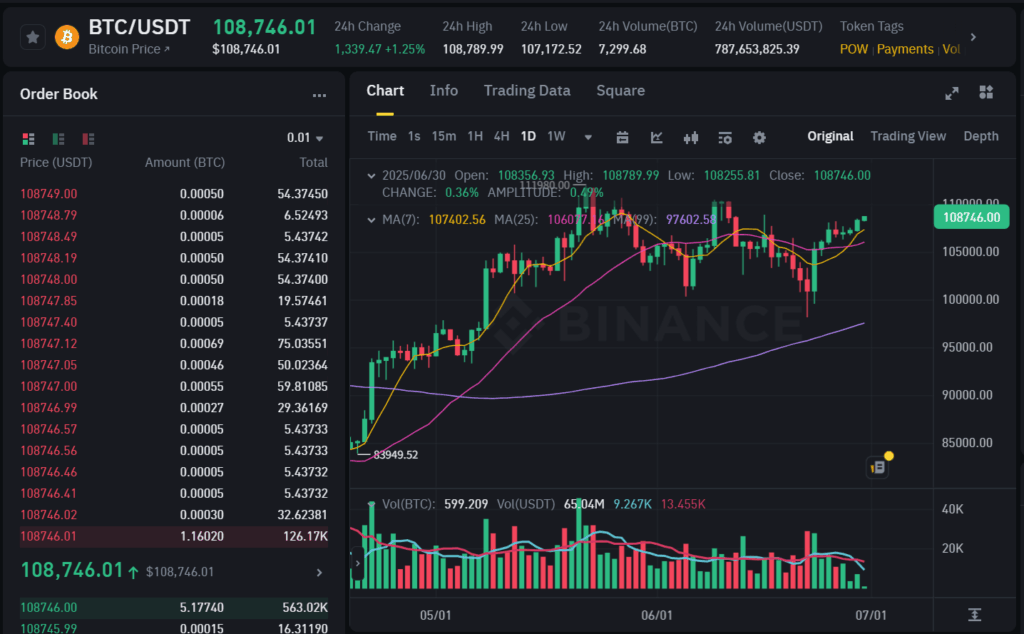Expand the chart to fullscreen
The image size is (1024, 634).
pos(952,92)
